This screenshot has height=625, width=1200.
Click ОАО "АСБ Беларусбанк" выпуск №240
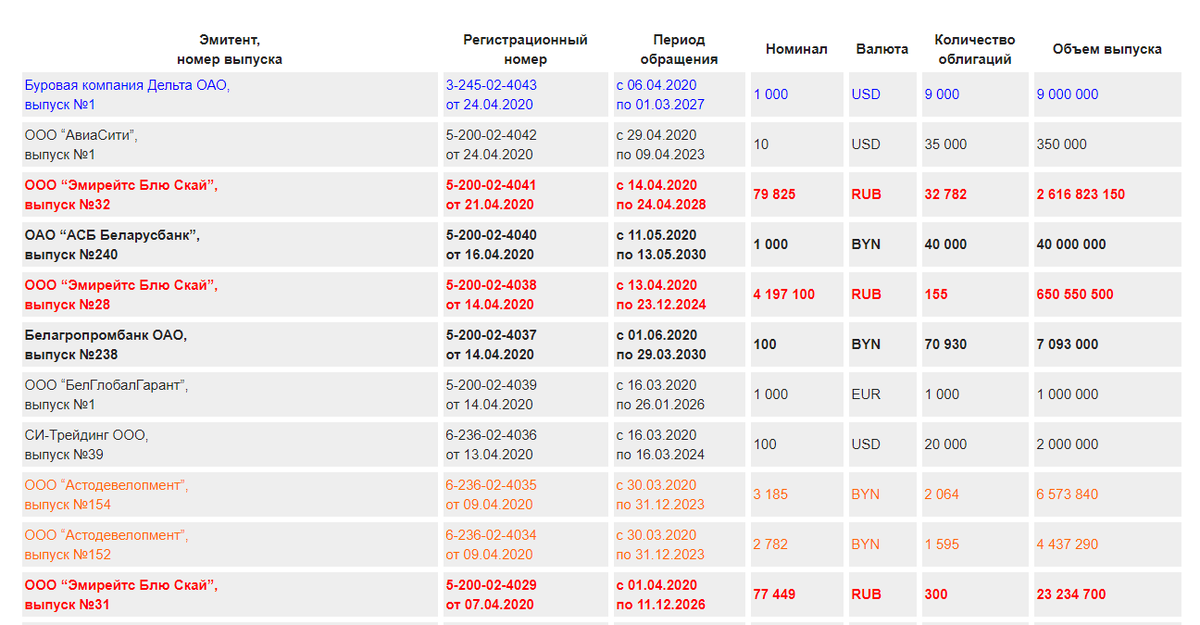click(x=112, y=245)
